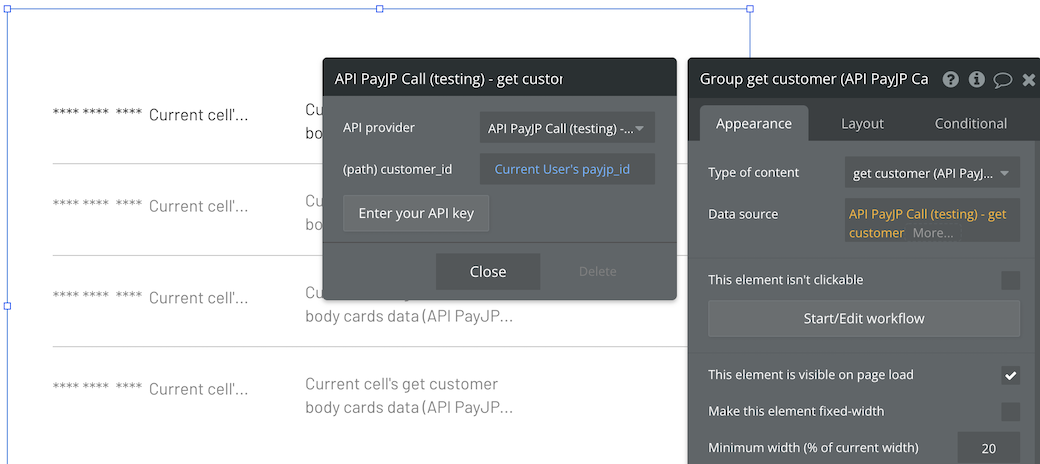The height and width of the screenshot is (464, 1040).
Task: Switch to the Appearance tab
Action: pos(754,123)
